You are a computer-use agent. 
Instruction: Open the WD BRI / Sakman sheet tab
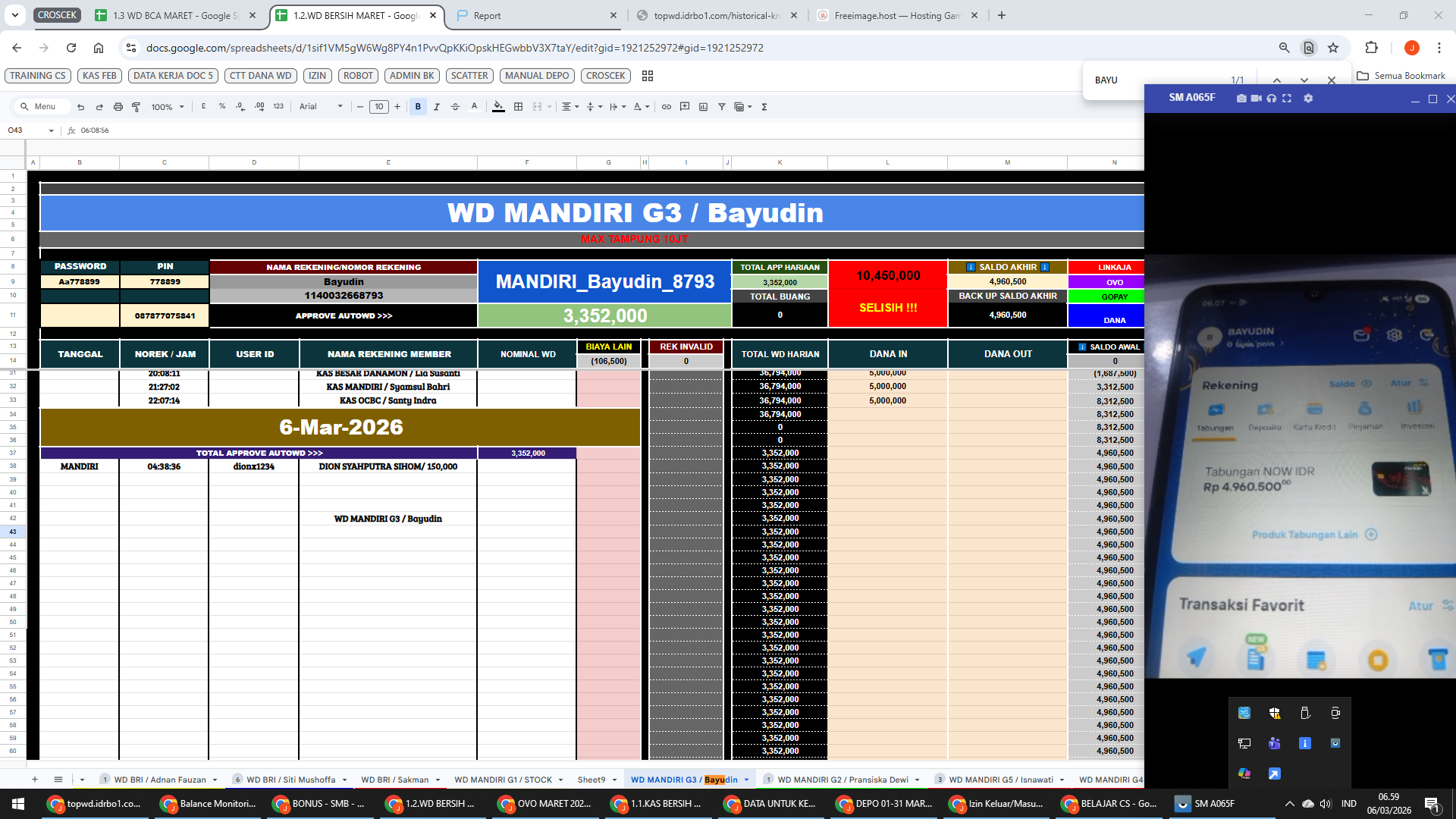394,780
